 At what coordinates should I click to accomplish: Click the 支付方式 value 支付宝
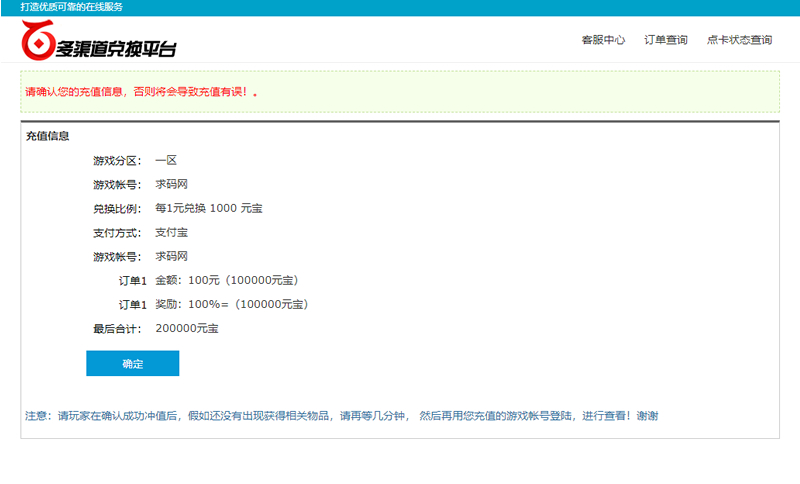[x=171, y=232]
